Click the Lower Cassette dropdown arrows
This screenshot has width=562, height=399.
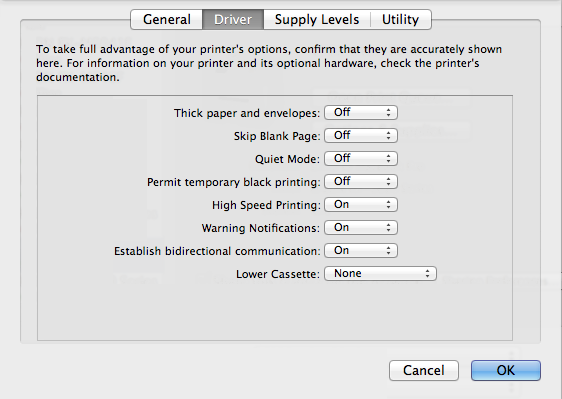click(427, 274)
